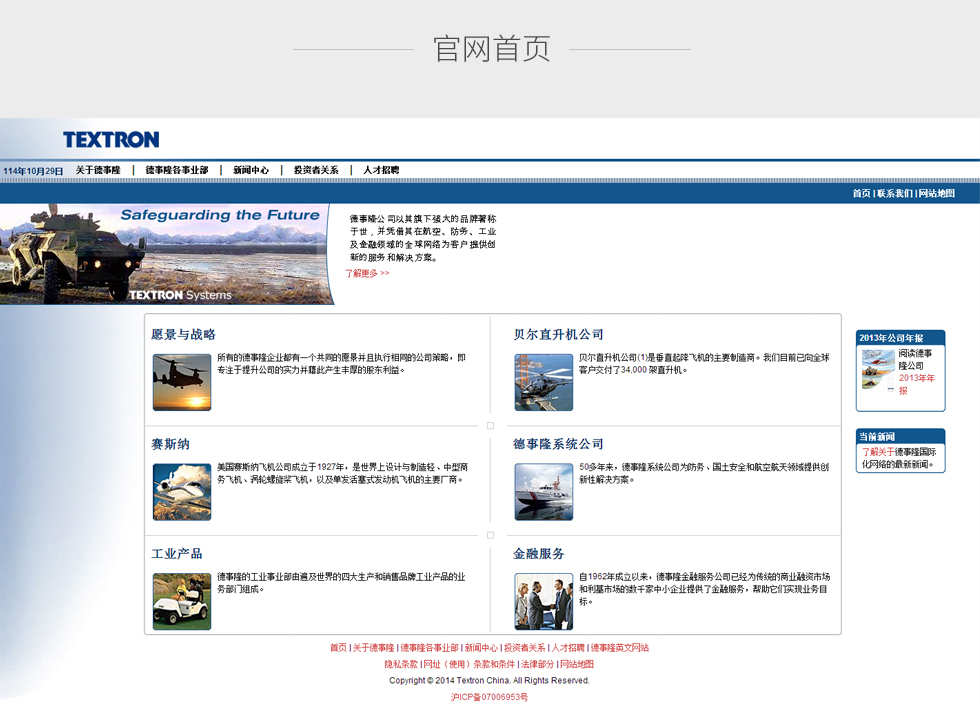The image size is (980, 702).
Task: Click footer link 关于德事隆
Action: click(x=373, y=648)
